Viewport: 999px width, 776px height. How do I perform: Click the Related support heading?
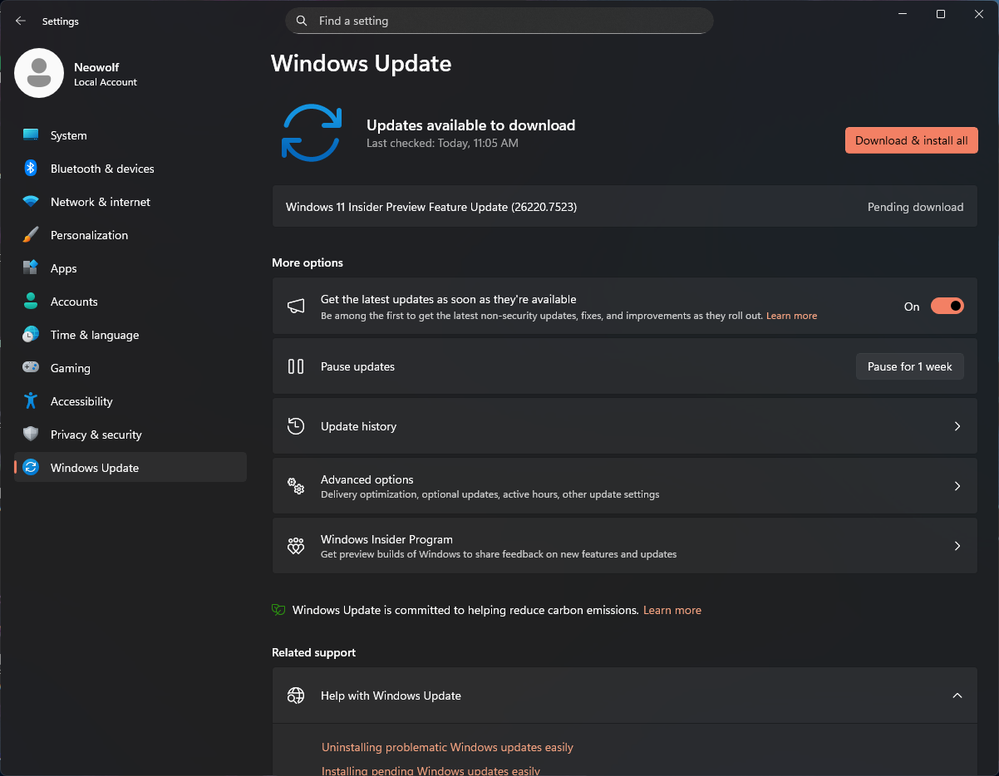coord(313,652)
